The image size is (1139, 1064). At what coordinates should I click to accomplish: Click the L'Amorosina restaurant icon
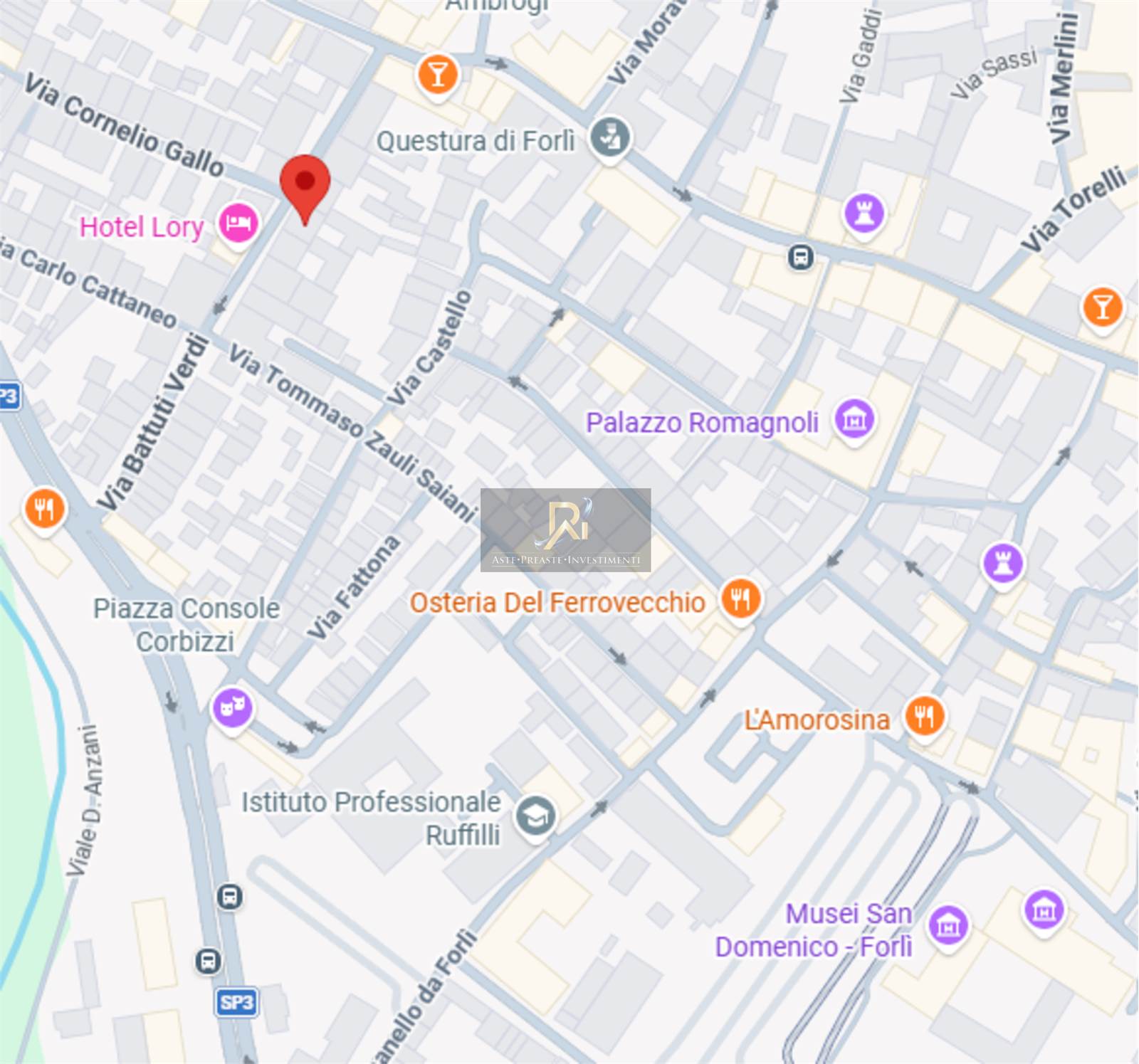(925, 716)
